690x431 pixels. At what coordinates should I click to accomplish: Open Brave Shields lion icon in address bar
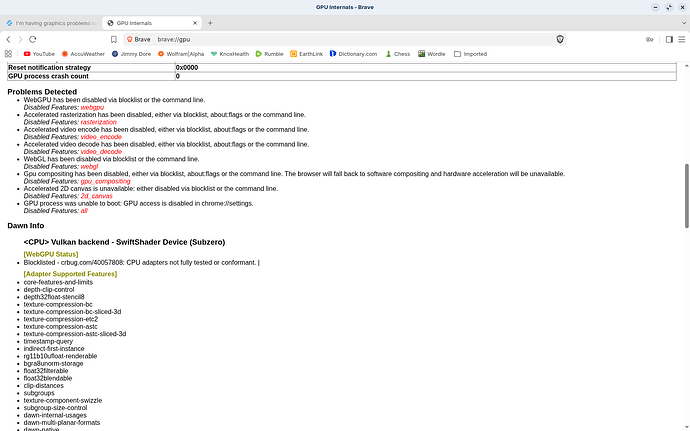(560, 40)
